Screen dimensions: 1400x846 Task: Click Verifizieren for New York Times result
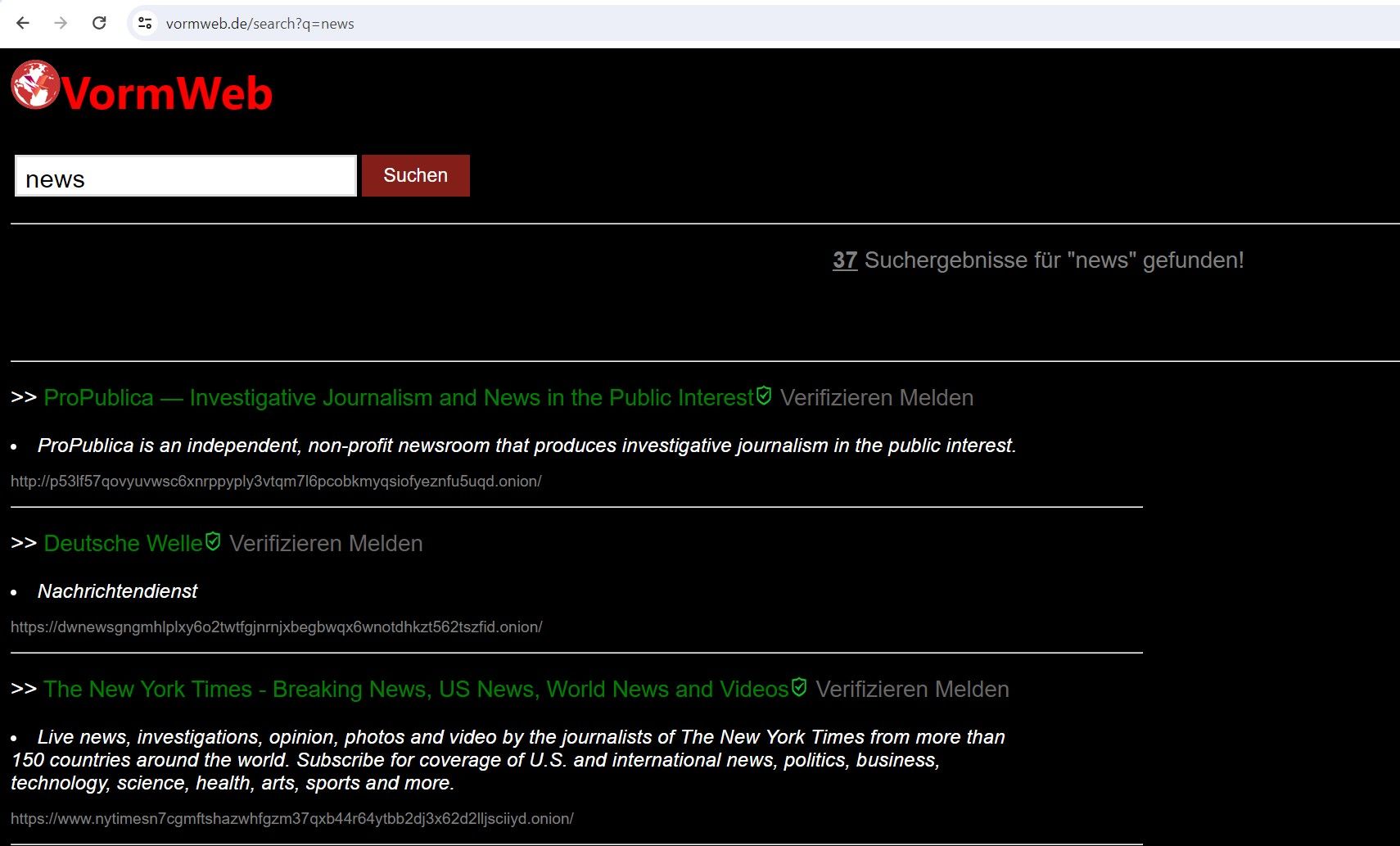[871, 690]
